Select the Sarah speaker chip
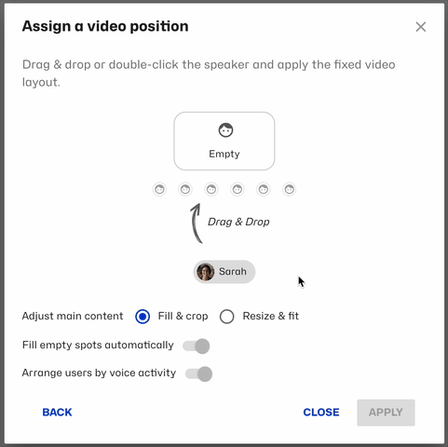Screen dimensions: 448x447 point(224,272)
